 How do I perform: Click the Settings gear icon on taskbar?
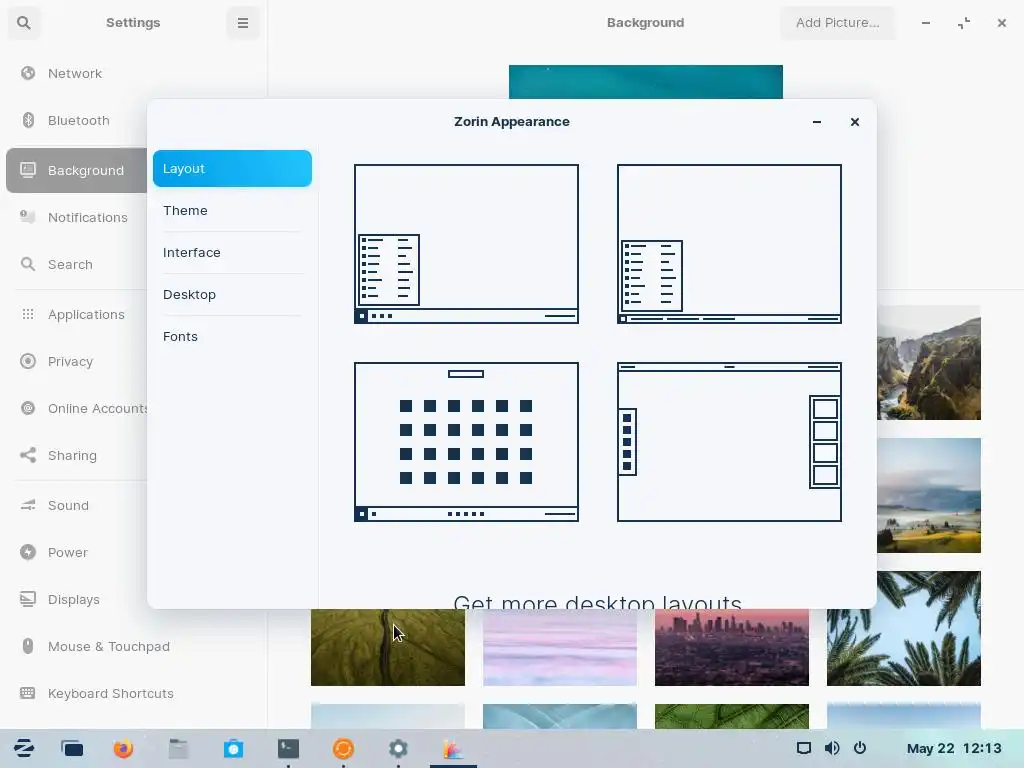[x=398, y=748]
